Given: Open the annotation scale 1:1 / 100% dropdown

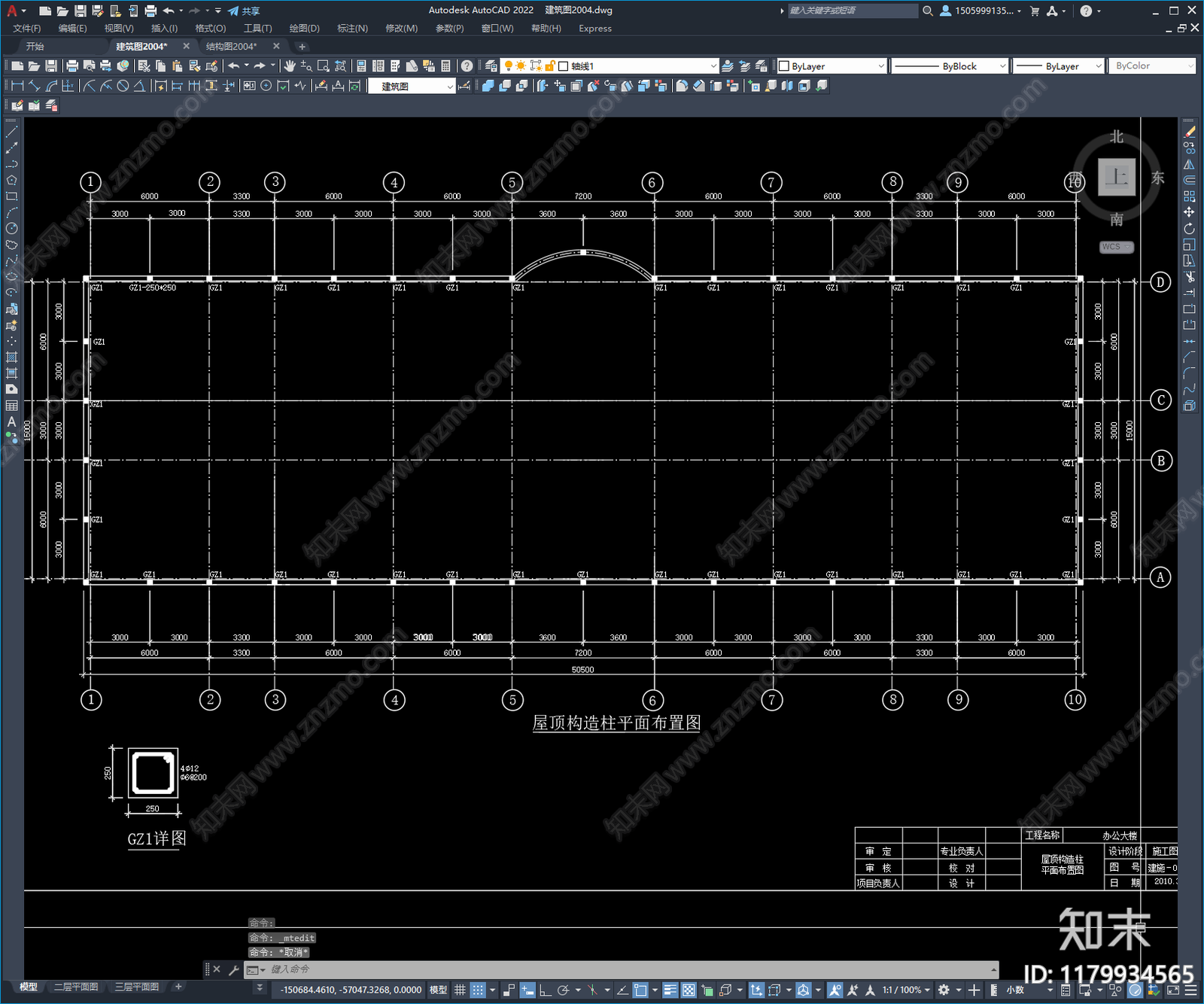Looking at the screenshot, I should coord(906,990).
